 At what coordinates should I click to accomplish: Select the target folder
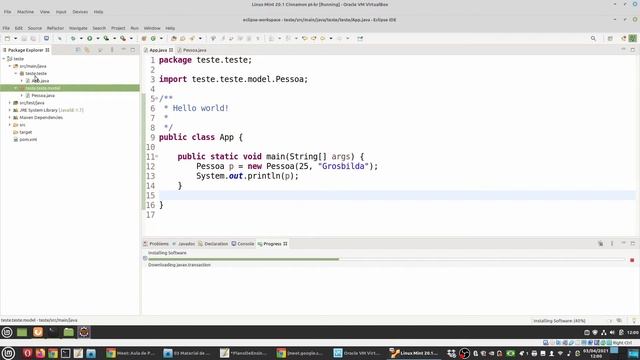[25, 132]
